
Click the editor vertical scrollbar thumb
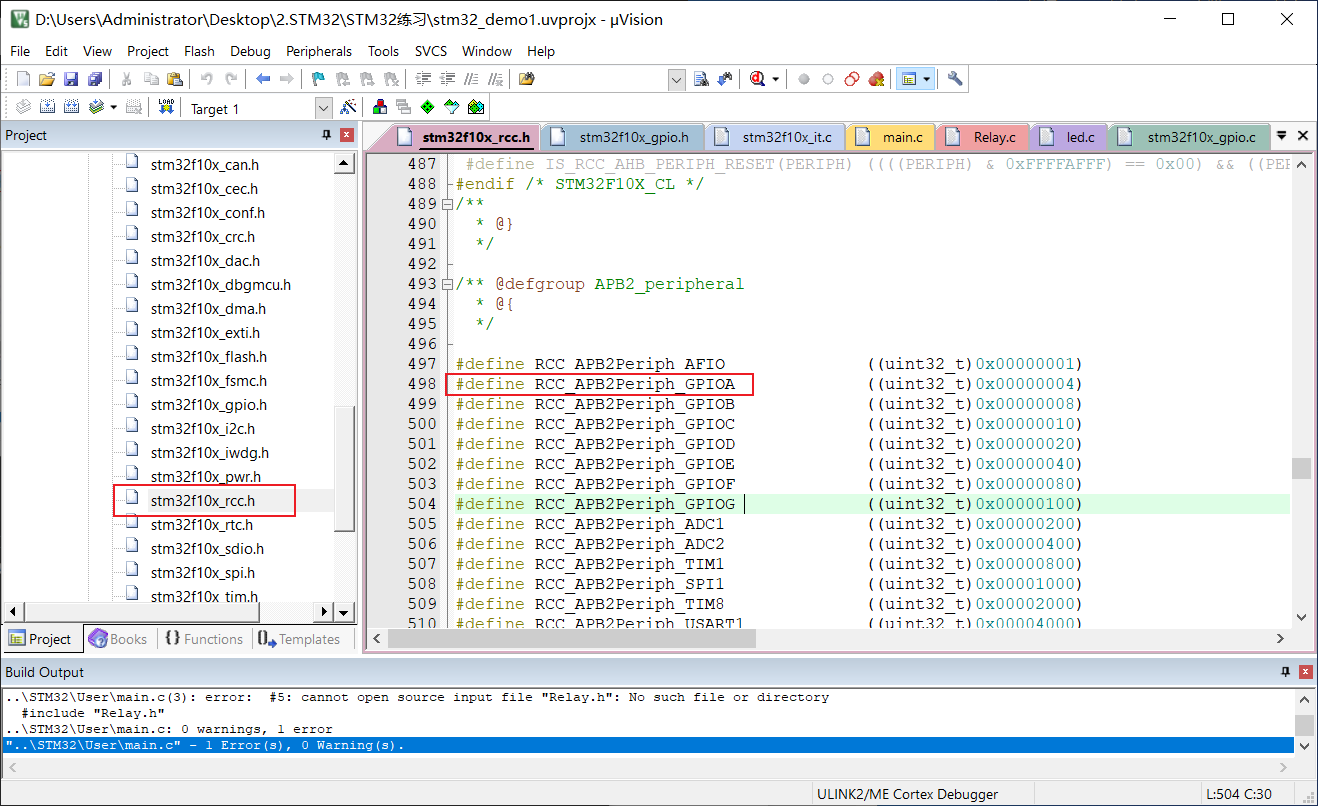pyautogui.click(x=1301, y=469)
